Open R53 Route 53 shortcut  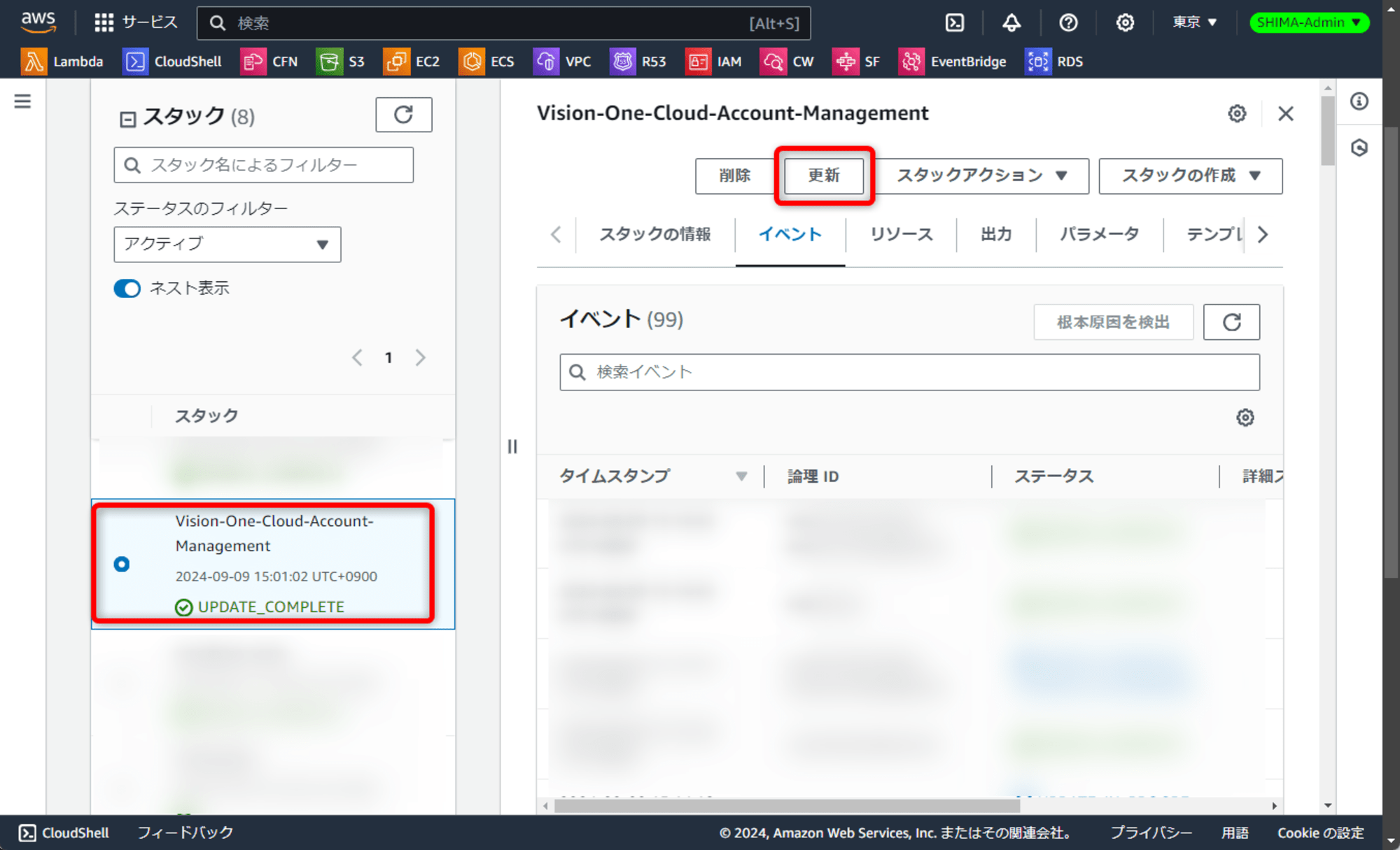pyautogui.click(x=638, y=62)
